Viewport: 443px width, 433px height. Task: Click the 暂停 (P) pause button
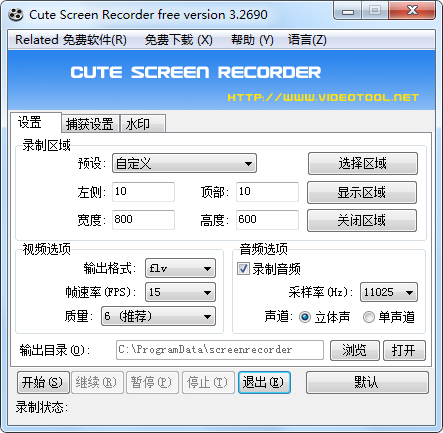(152, 382)
